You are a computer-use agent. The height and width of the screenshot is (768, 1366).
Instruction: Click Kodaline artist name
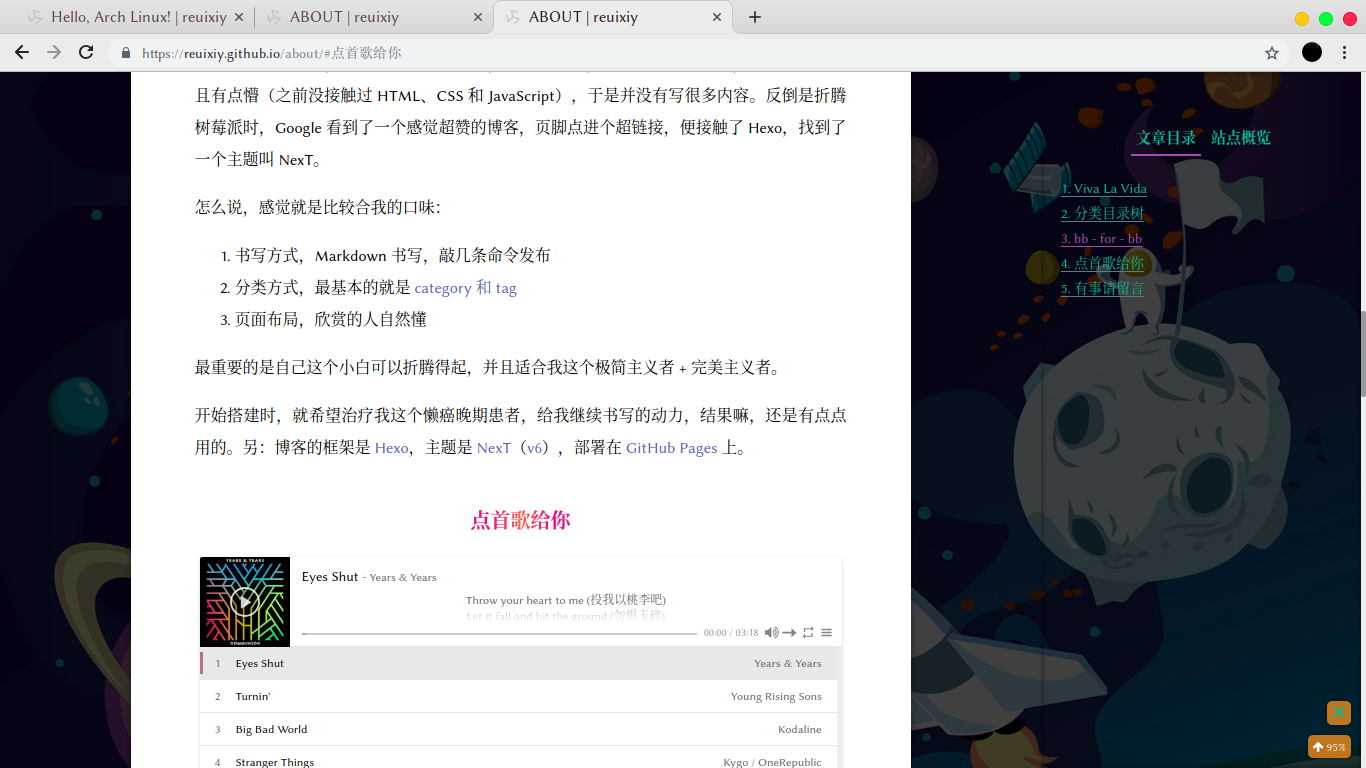pyautogui.click(x=800, y=730)
